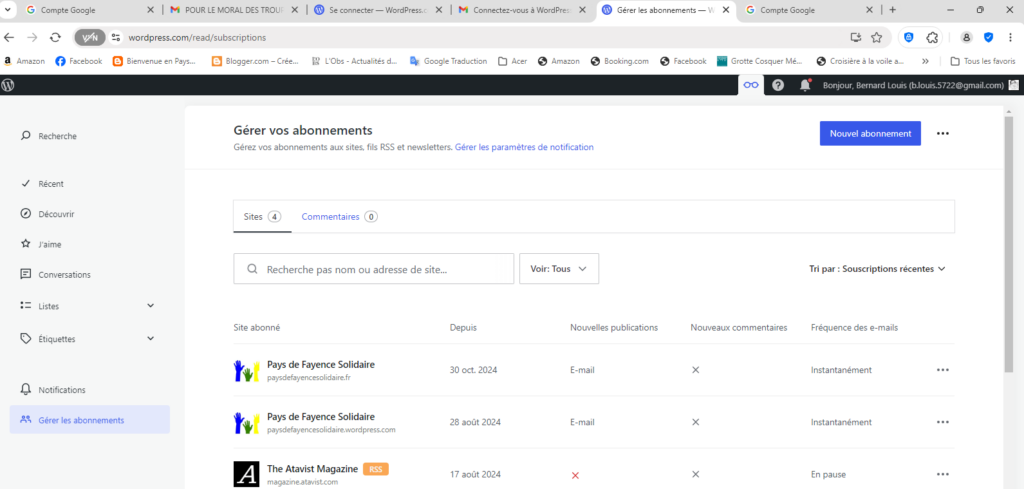This screenshot has width=1024, height=489.
Task: Toggle new comments for paysdefayencesolidaire.wordpress.com
Action: point(695,422)
